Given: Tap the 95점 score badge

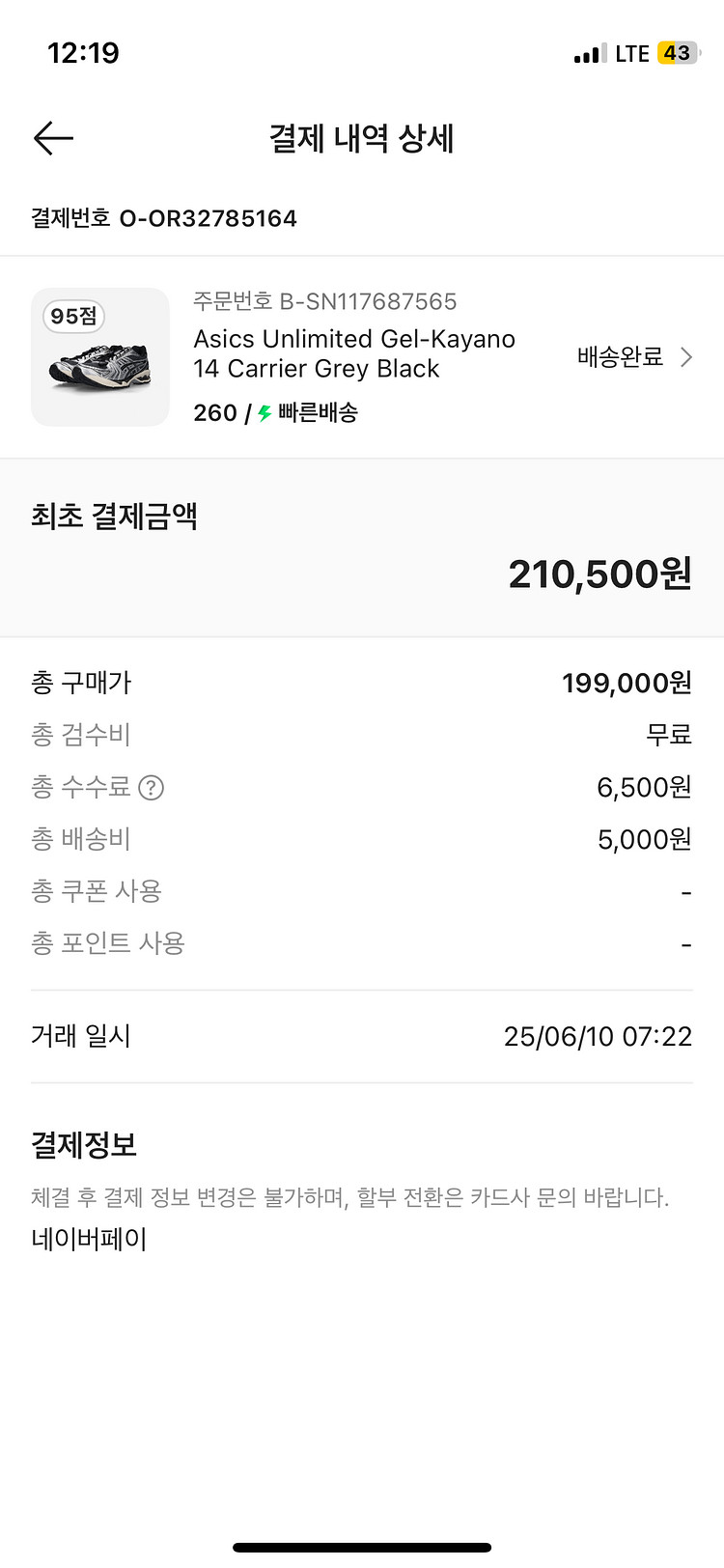Looking at the screenshot, I should tap(73, 316).
